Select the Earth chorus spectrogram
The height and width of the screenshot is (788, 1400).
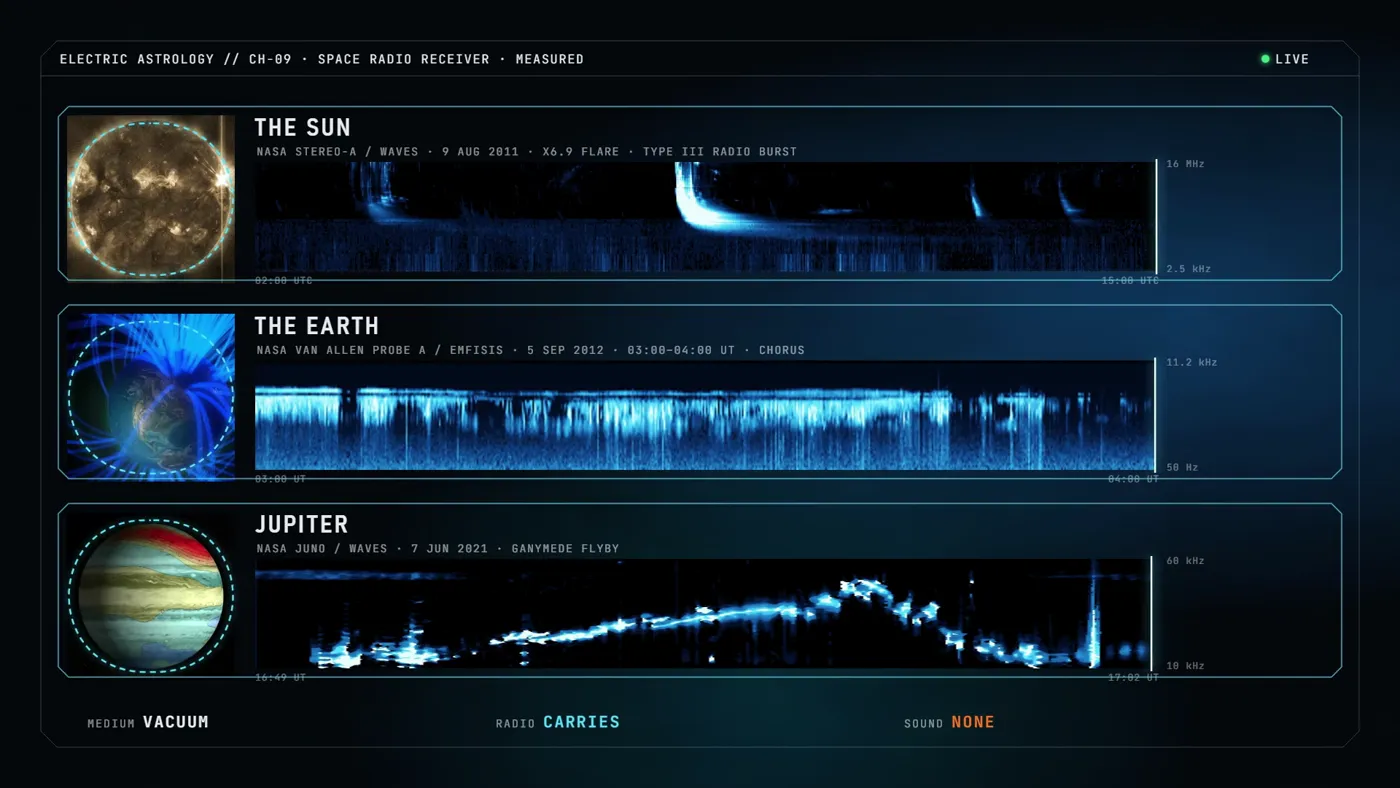pyautogui.click(x=705, y=415)
